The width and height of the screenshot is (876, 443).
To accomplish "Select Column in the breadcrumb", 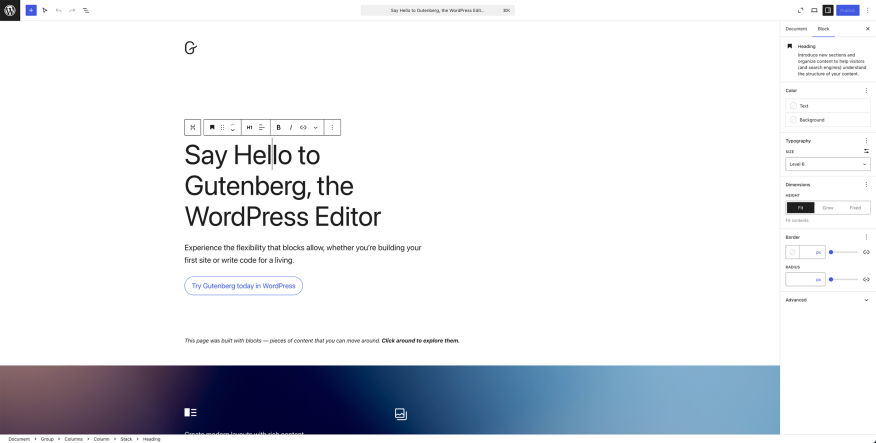I will 101,439.
